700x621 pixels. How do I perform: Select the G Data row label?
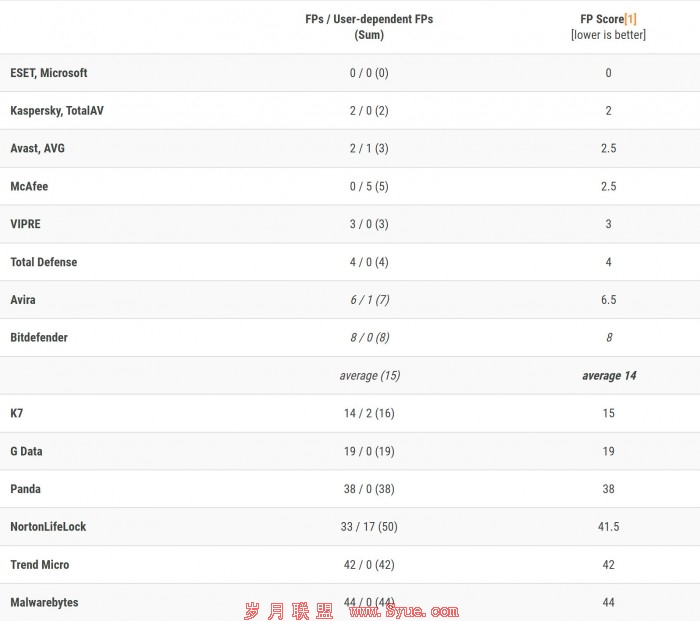pos(26,451)
